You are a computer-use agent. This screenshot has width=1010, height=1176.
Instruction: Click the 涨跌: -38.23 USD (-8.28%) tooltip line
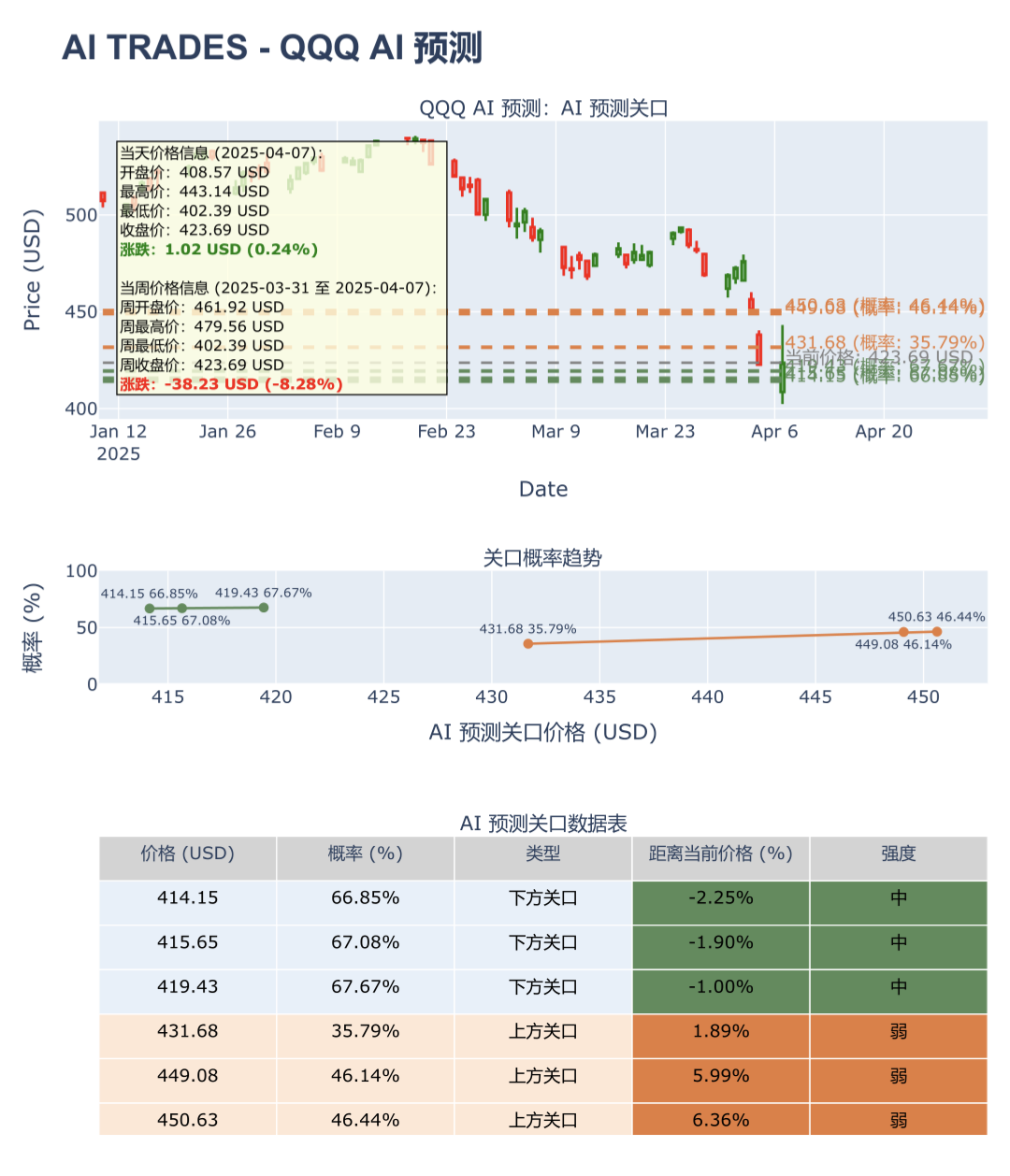[x=231, y=384]
